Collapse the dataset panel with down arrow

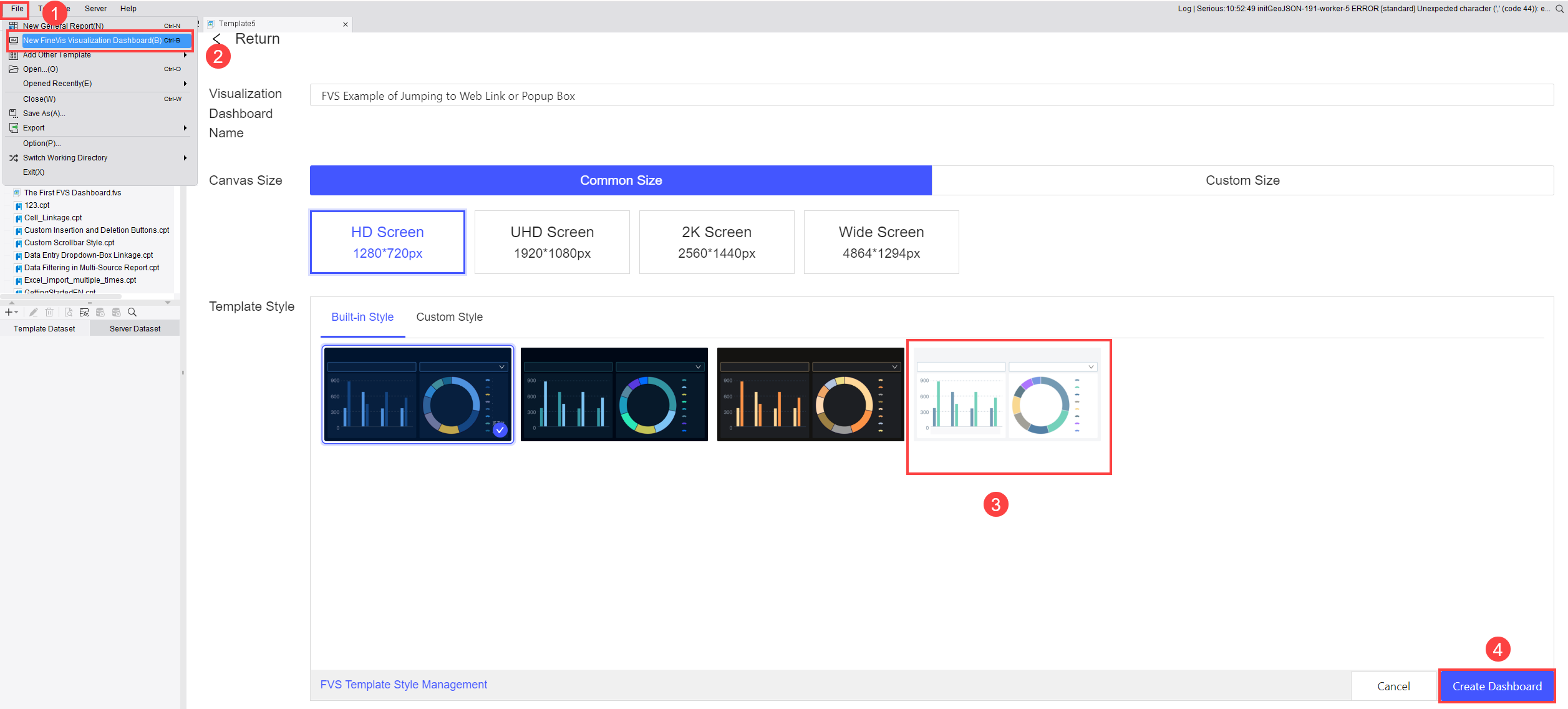tap(168, 303)
